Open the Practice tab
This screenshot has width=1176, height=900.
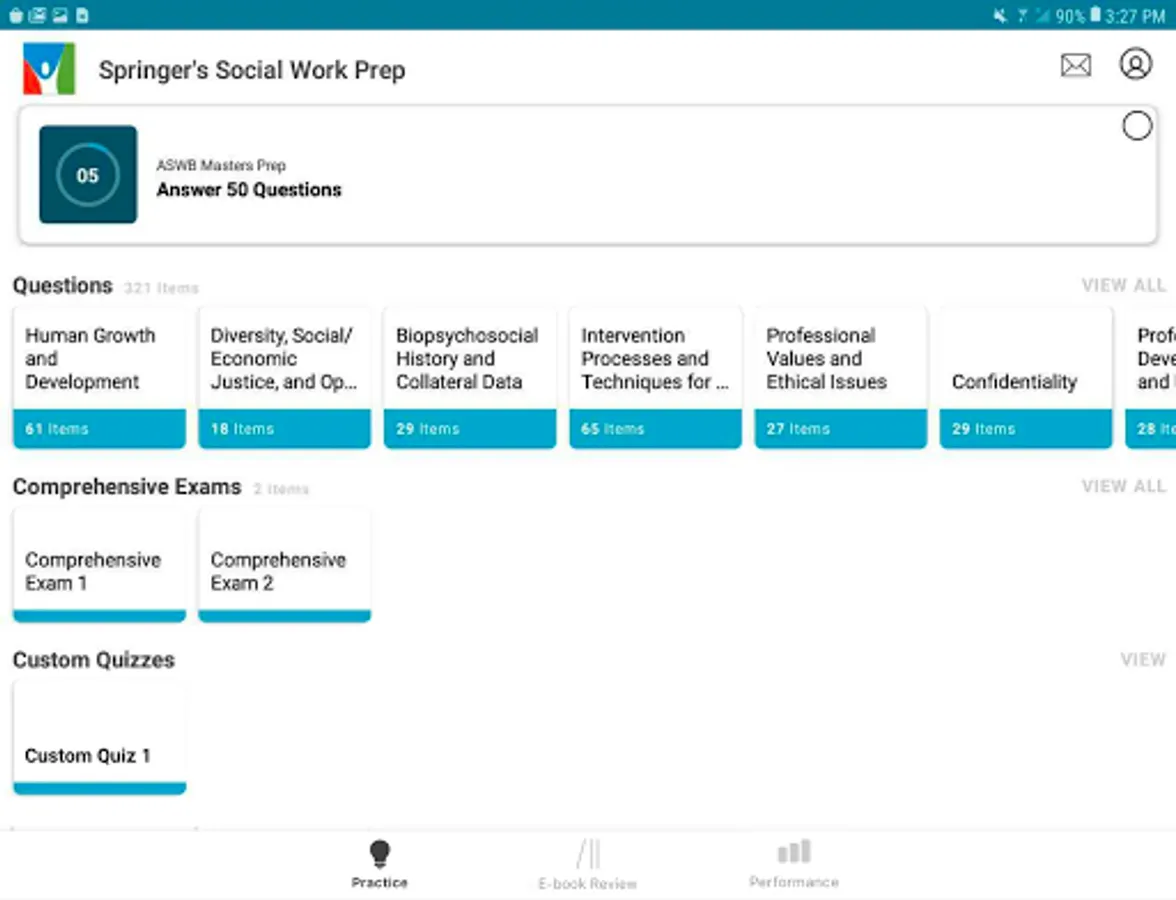380,864
